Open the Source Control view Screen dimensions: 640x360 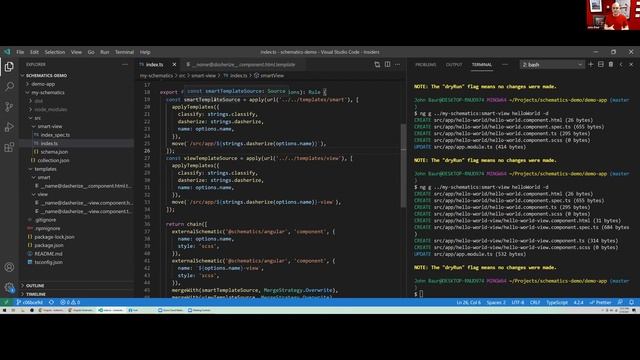point(9,107)
